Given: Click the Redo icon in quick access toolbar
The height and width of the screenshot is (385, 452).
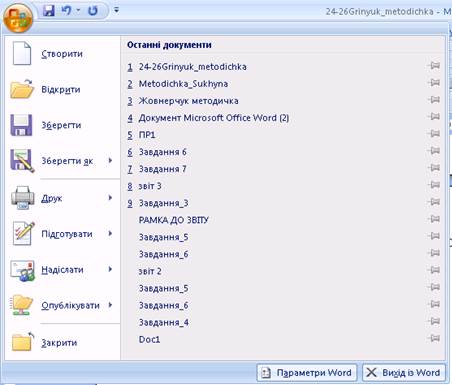Looking at the screenshot, I should [x=93, y=11].
